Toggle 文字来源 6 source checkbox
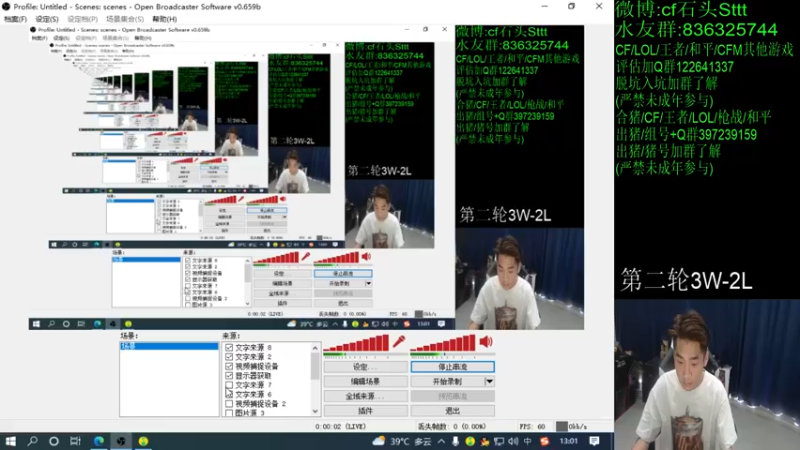The width and height of the screenshot is (800, 450). tap(229, 394)
